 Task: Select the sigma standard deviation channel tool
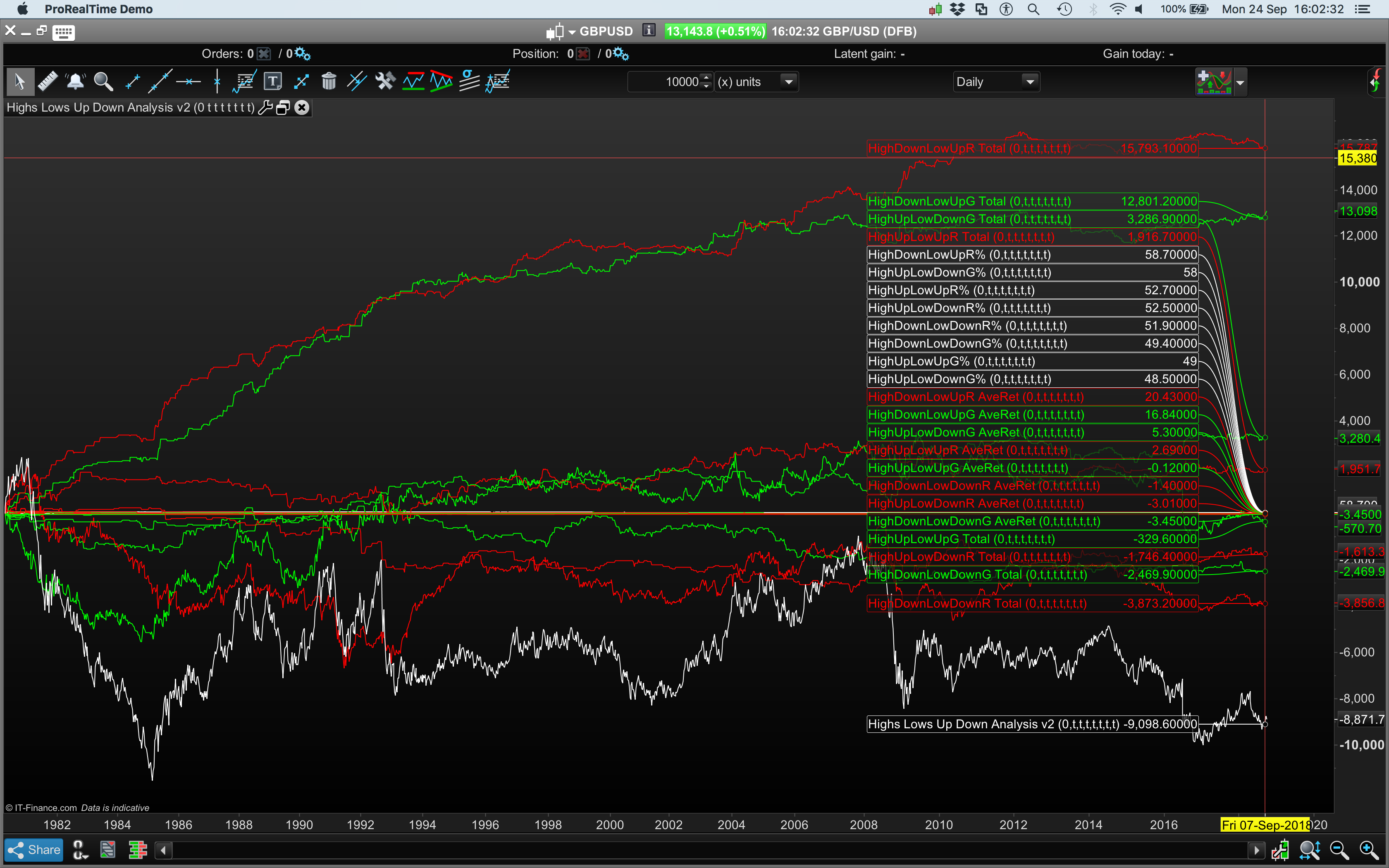coord(470,81)
